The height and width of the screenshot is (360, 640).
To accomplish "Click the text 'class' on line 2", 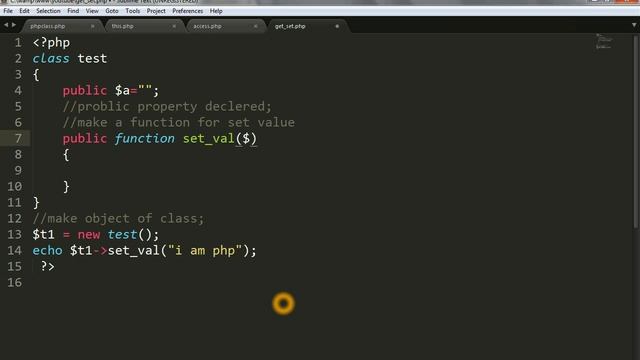I will 51,58.
